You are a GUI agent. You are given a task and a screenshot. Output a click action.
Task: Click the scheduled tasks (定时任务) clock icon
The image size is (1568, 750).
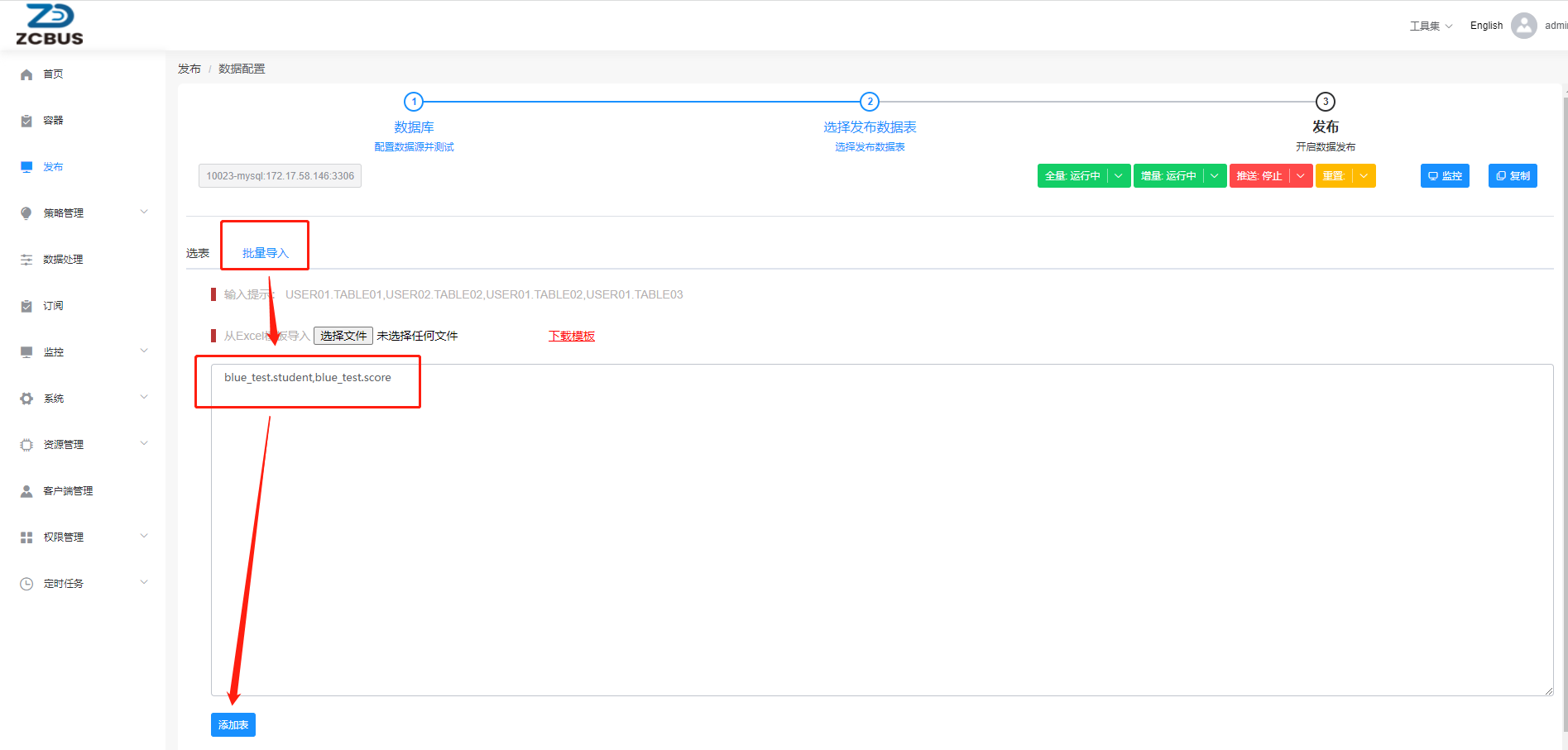tap(26, 584)
